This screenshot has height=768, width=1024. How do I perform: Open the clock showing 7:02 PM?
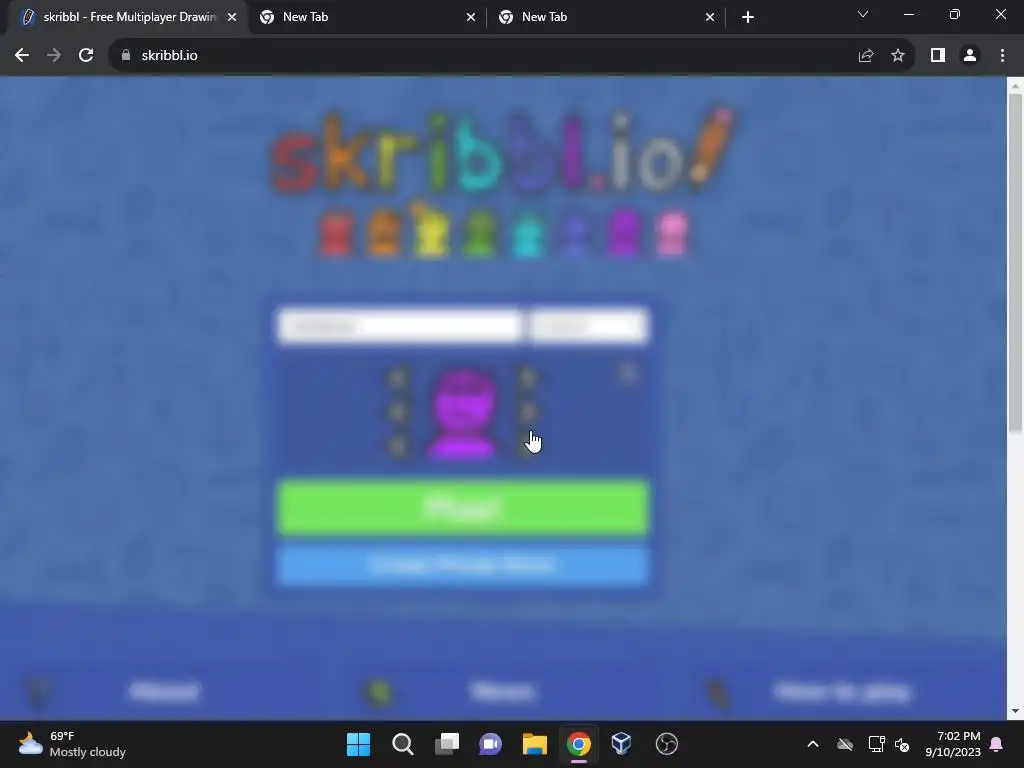coord(953,744)
